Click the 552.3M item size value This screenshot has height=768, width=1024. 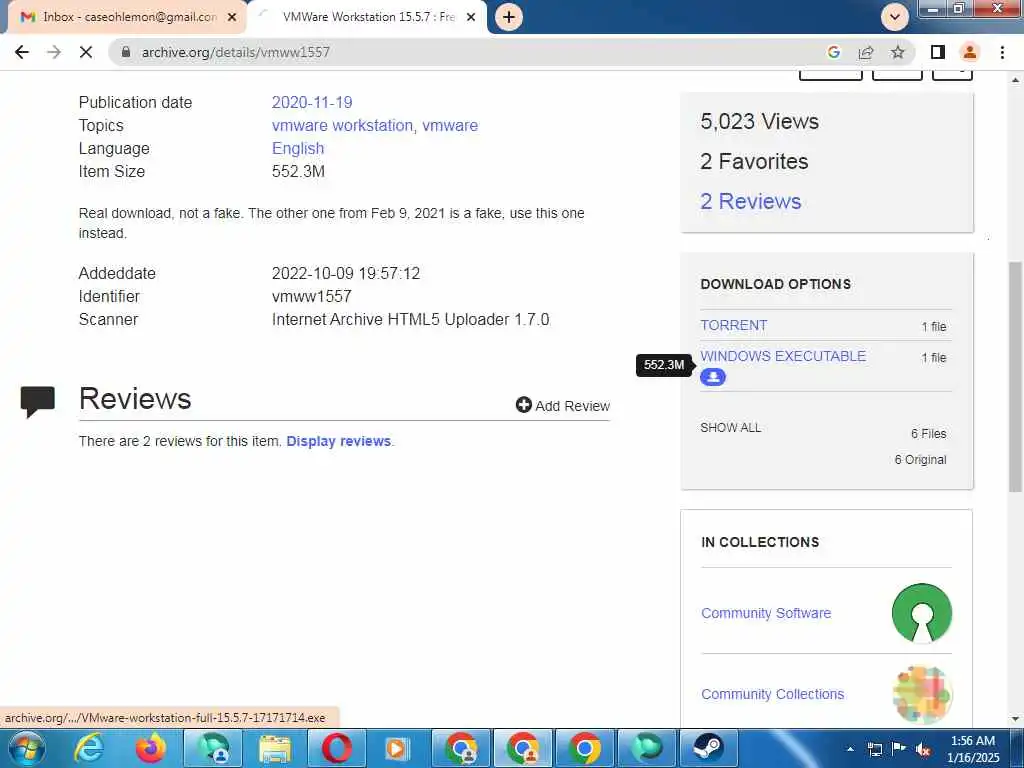pos(298,172)
